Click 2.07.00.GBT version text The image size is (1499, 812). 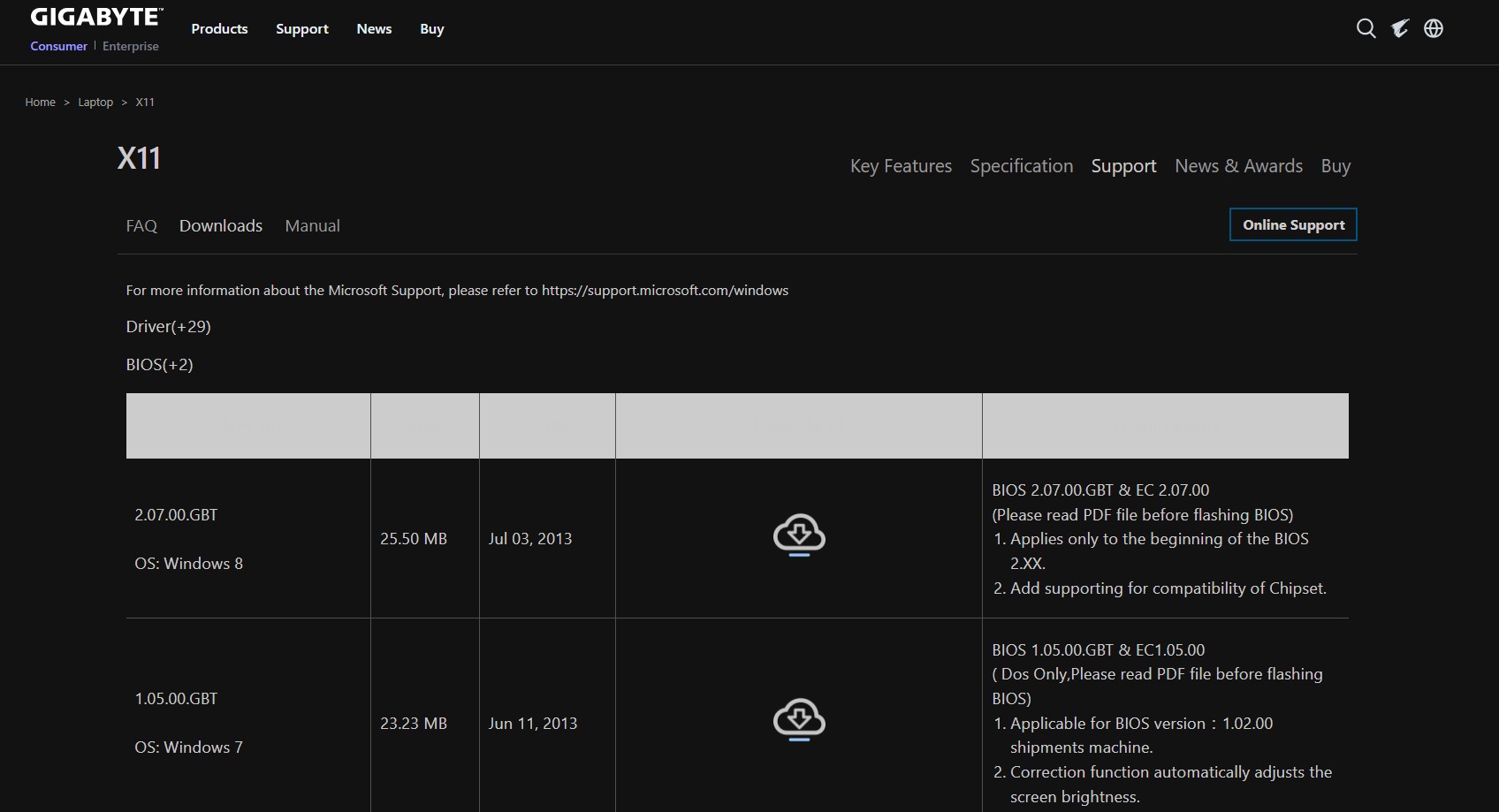(x=176, y=515)
